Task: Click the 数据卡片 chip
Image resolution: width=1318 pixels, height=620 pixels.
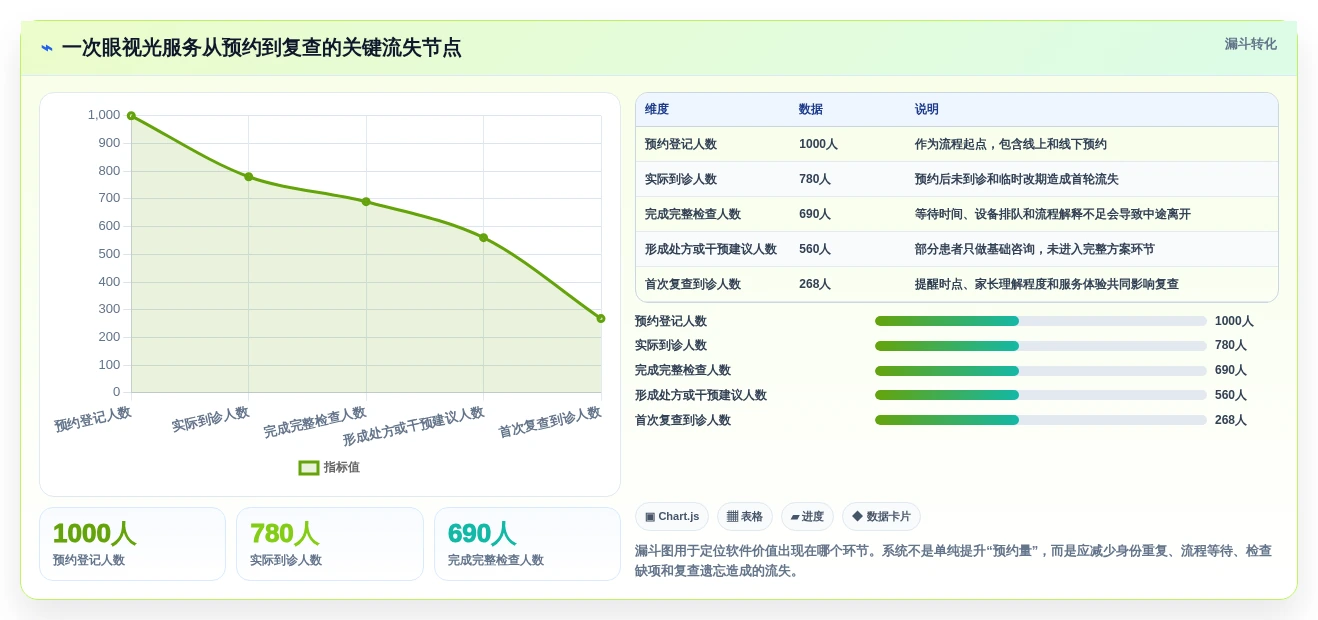Action: click(x=881, y=517)
